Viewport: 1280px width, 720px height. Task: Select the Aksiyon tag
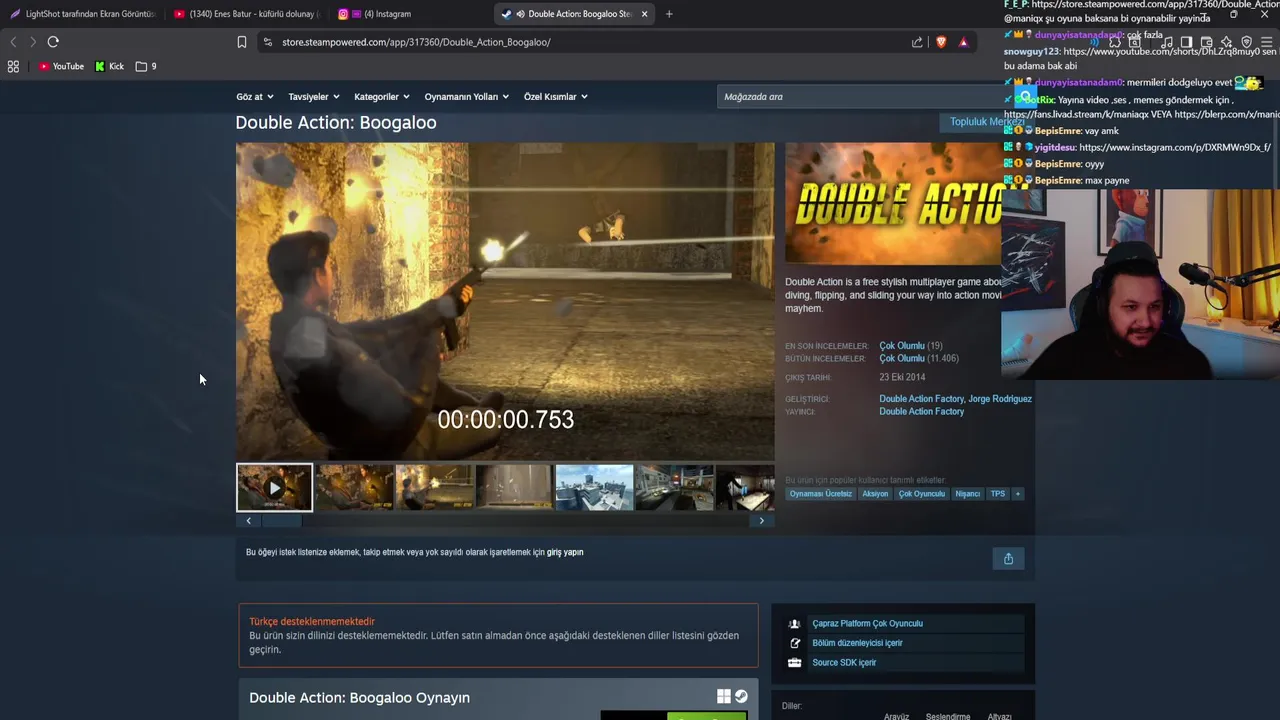pyautogui.click(x=875, y=494)
